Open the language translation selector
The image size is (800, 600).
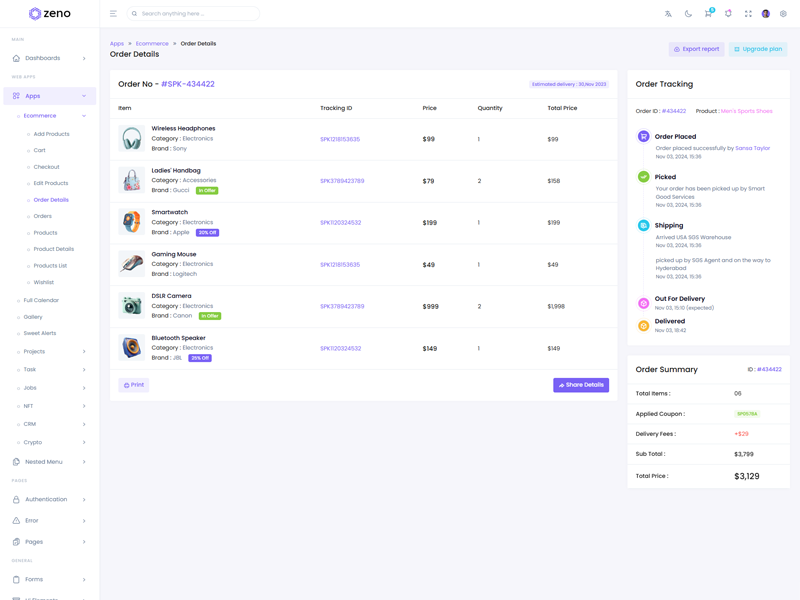tap(668, 14)
